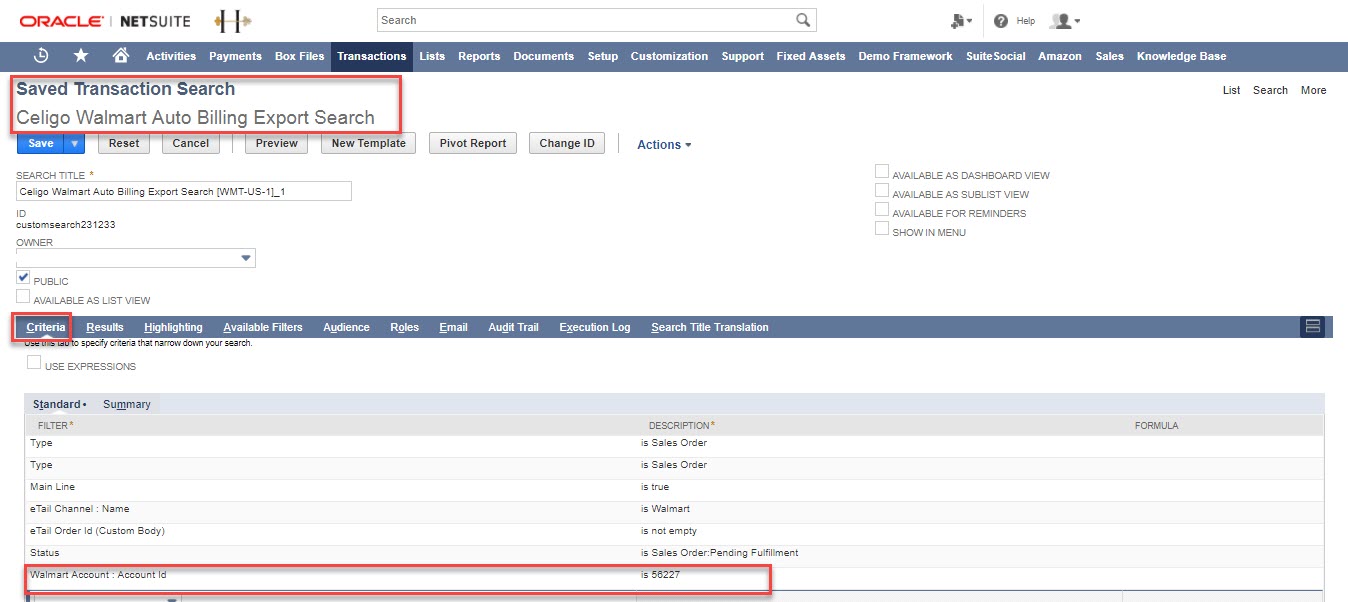Switch to the Execution Log tab
The height and width of the screenshot is (602, 1348).
(595, 327)
